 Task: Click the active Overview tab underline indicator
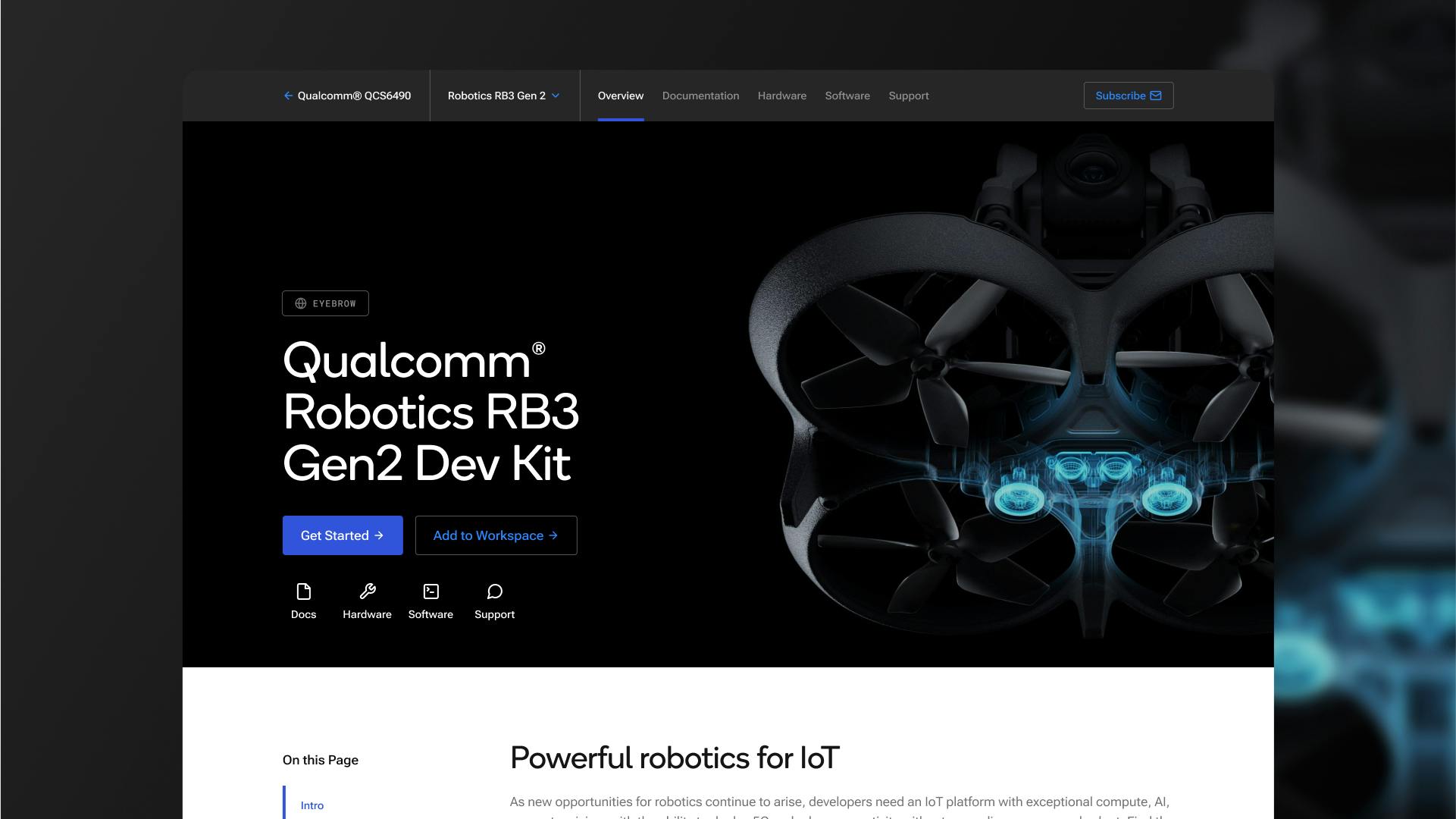tap(620, 118)
